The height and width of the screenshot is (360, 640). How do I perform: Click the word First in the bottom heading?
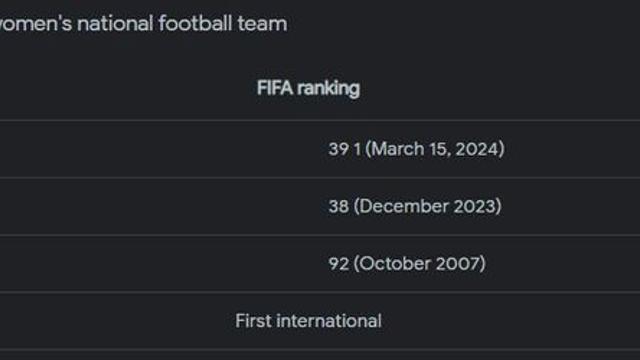coord(253,321)
